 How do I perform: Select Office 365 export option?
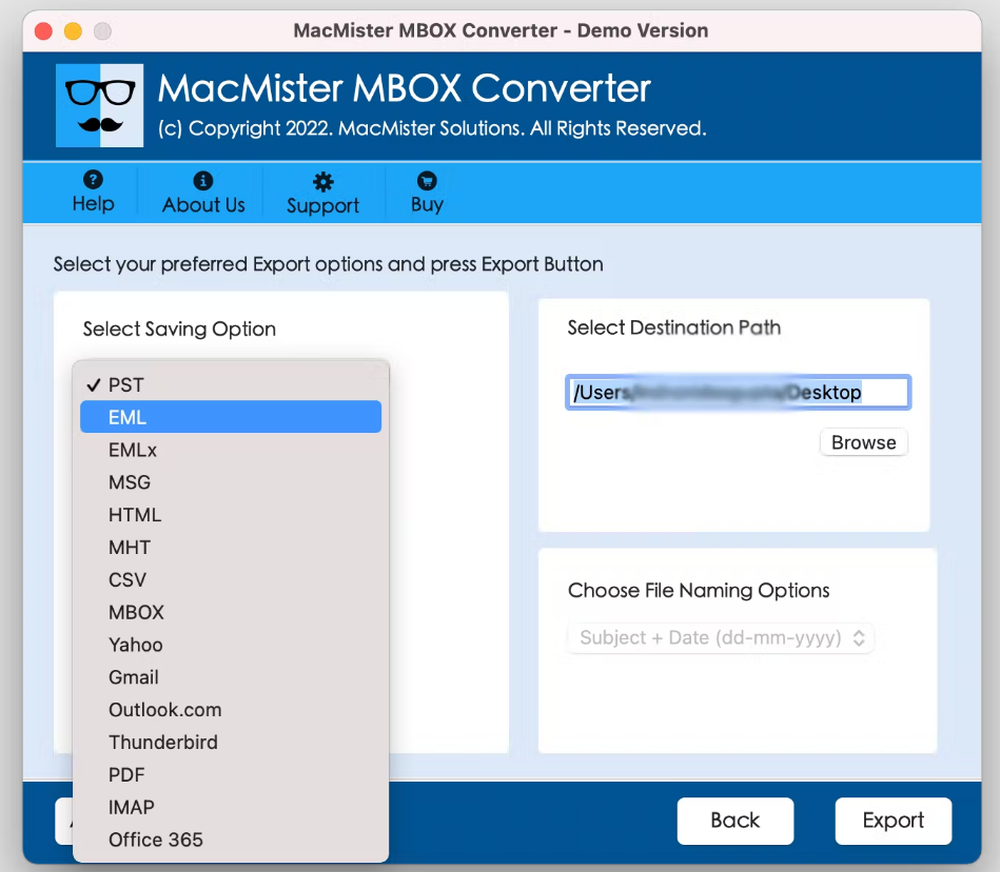click(231, 840)
